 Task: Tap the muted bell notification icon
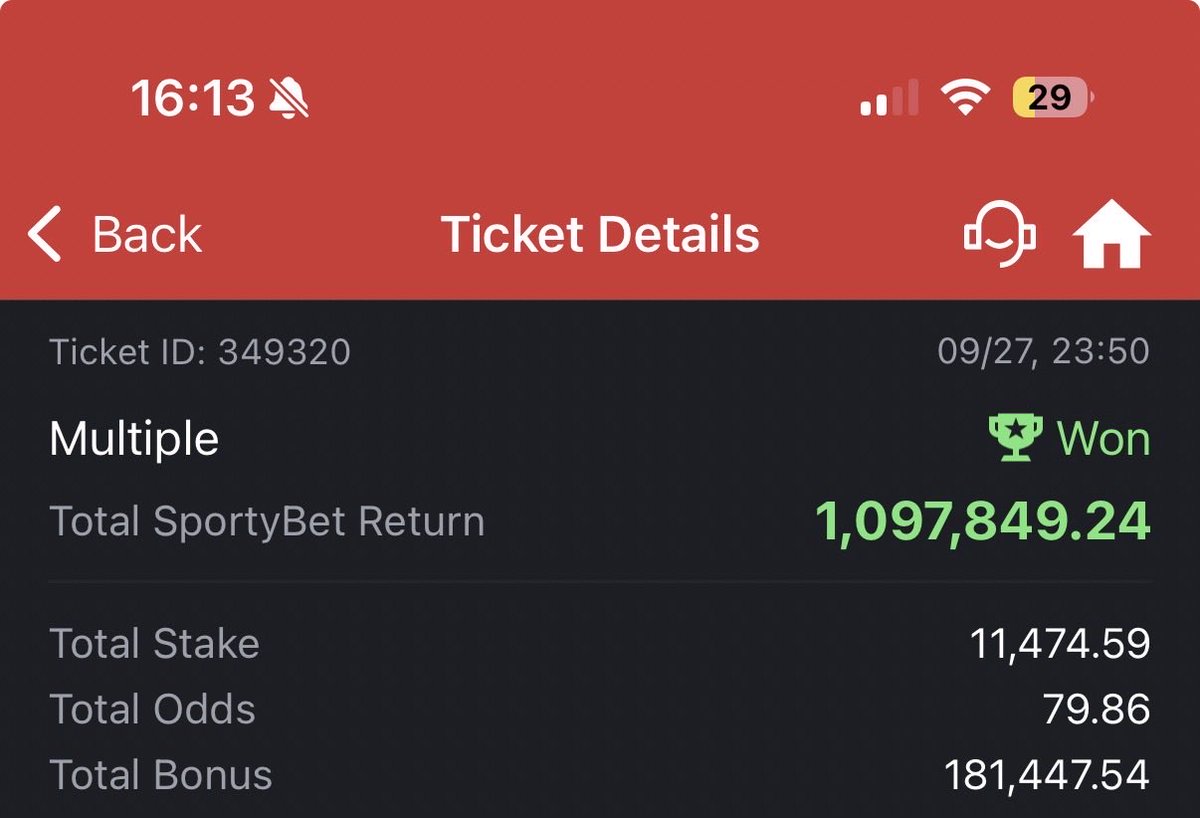click(x=290, y=98)
